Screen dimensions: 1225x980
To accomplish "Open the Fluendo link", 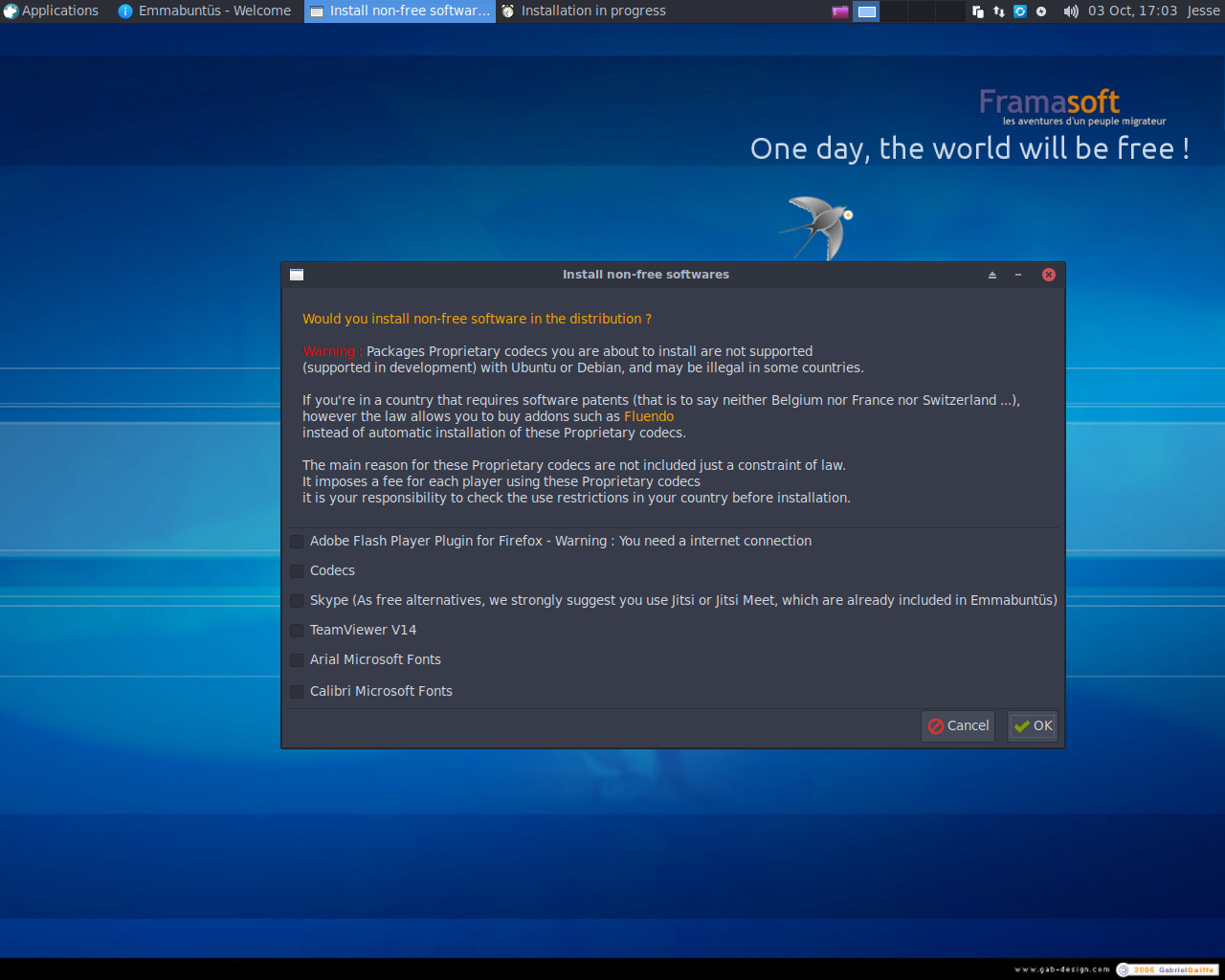I will pyautogui.click(x=649, y=416).
